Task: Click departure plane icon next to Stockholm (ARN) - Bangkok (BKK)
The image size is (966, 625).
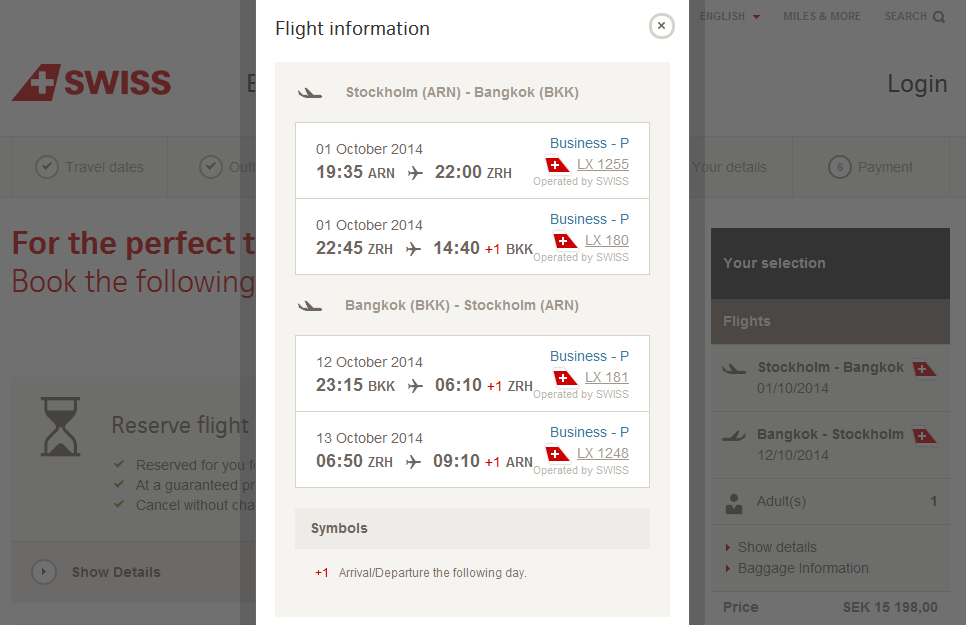Action: [310, 93]
